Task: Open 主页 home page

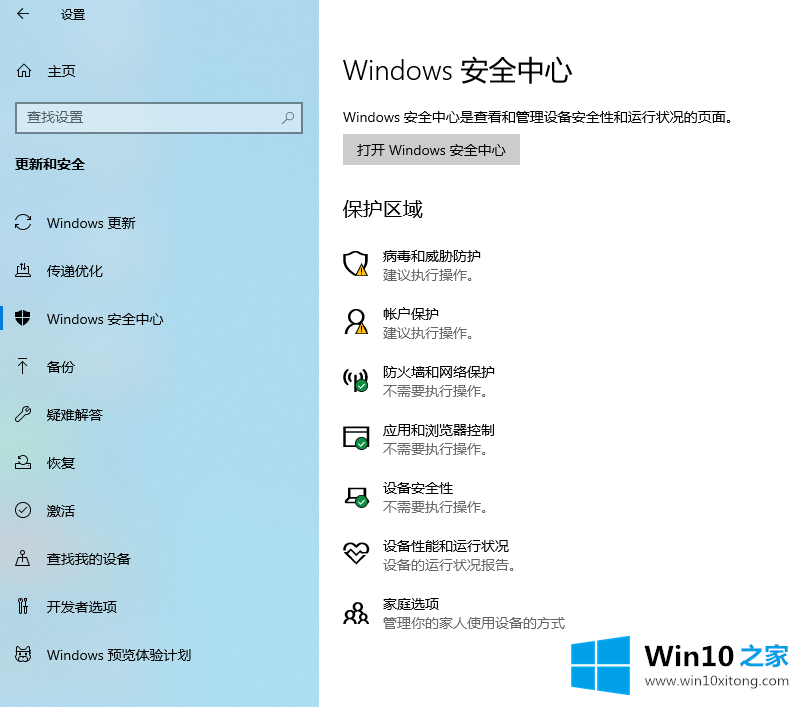Action: (61, 71)
